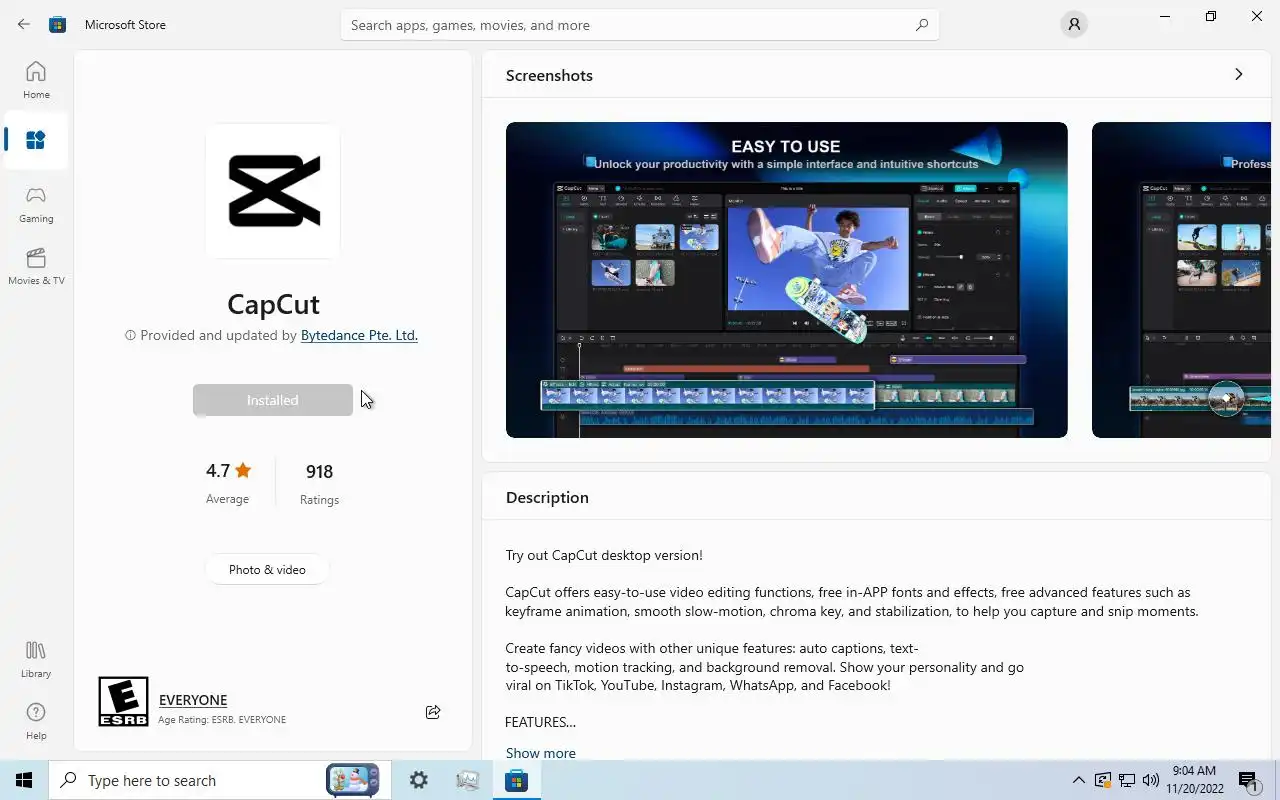Select the Photo & video category tag
This screenshot has width=1280, height=800.
click(267, 569)
